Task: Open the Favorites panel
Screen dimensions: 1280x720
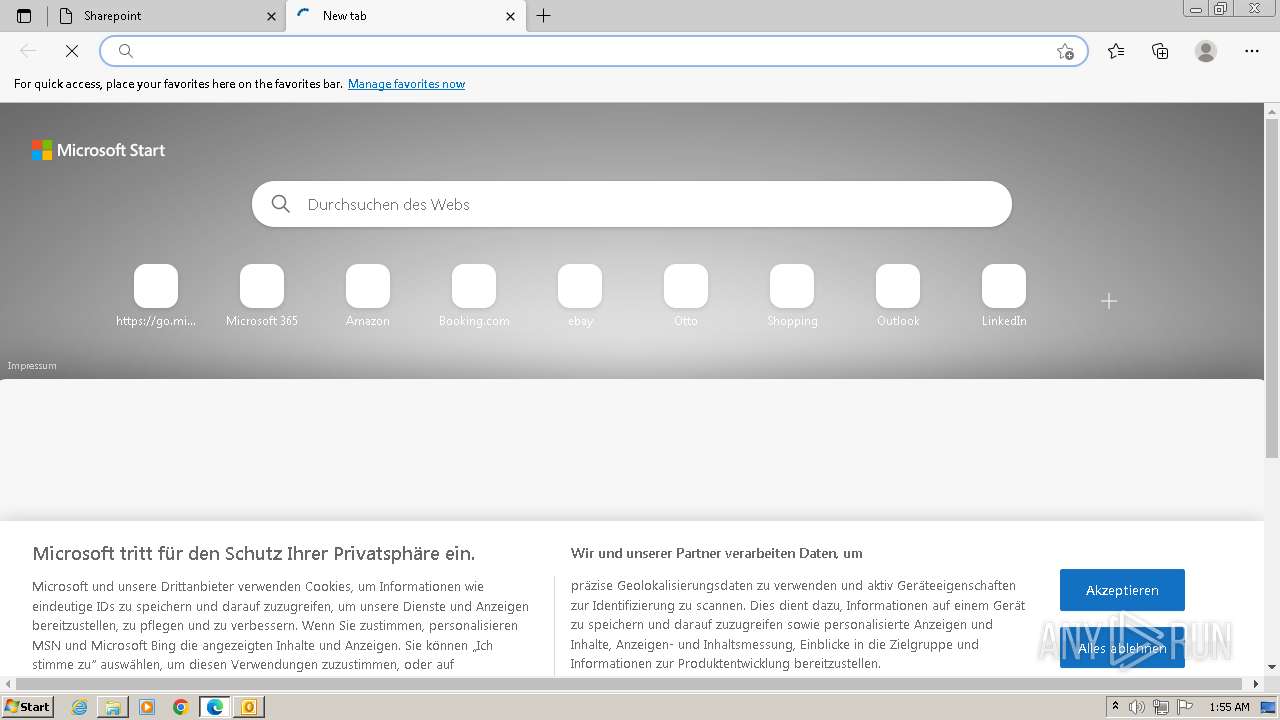Action: 1116,51
